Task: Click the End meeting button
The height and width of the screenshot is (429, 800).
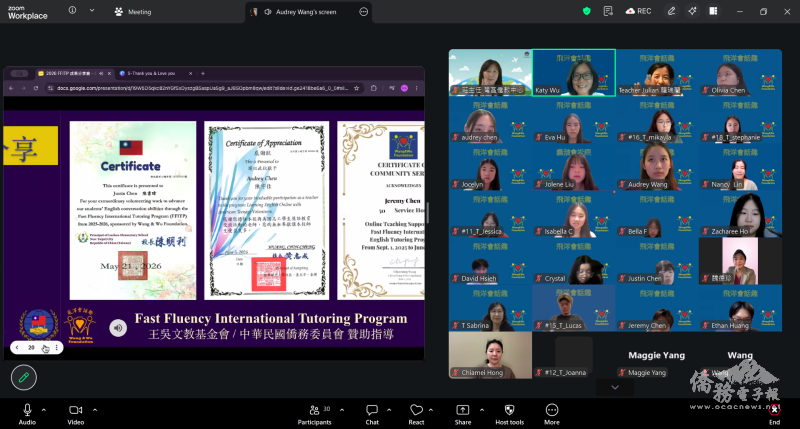Action: pos(774,414)
